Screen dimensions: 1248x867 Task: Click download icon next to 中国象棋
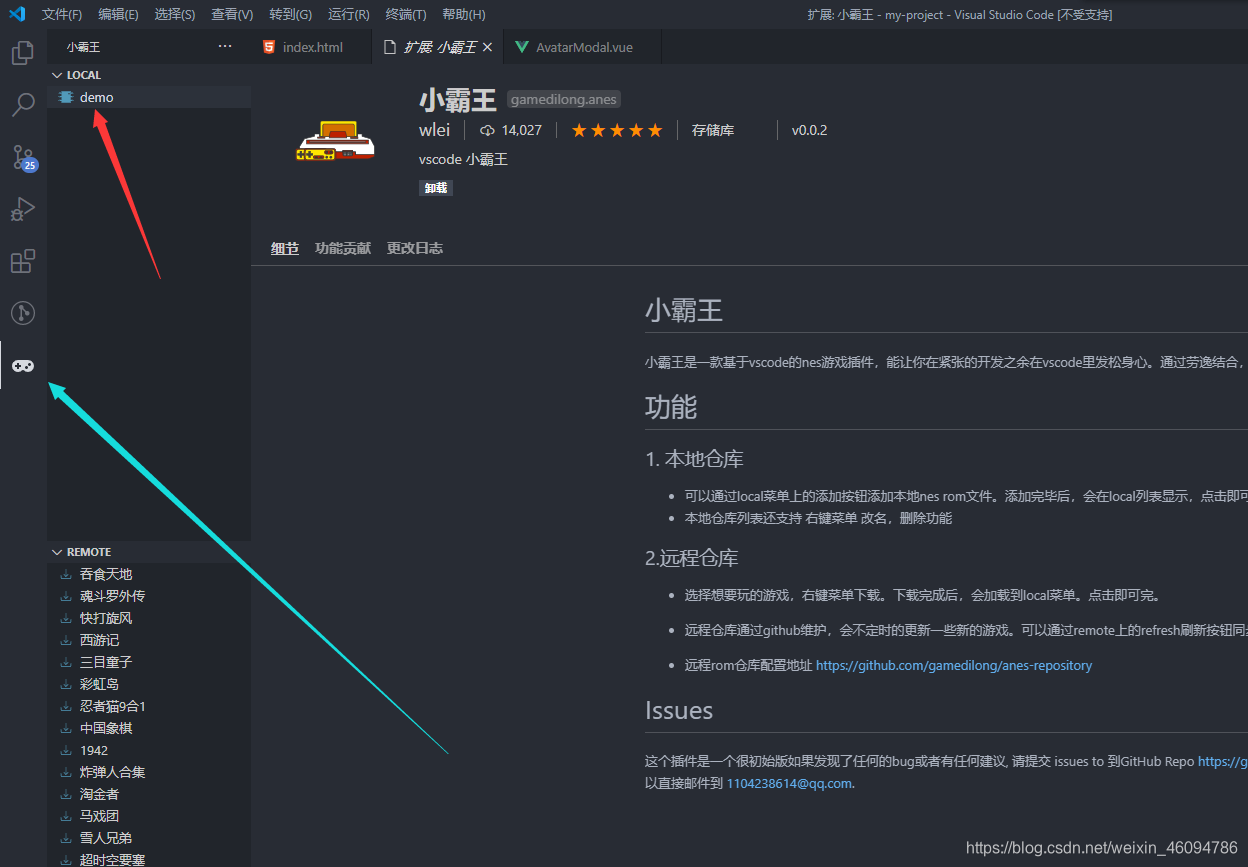tap(66, 728)
